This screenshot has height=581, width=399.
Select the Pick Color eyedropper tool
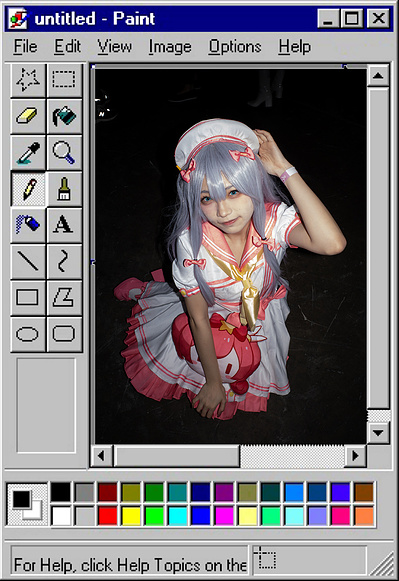[28, 152]
